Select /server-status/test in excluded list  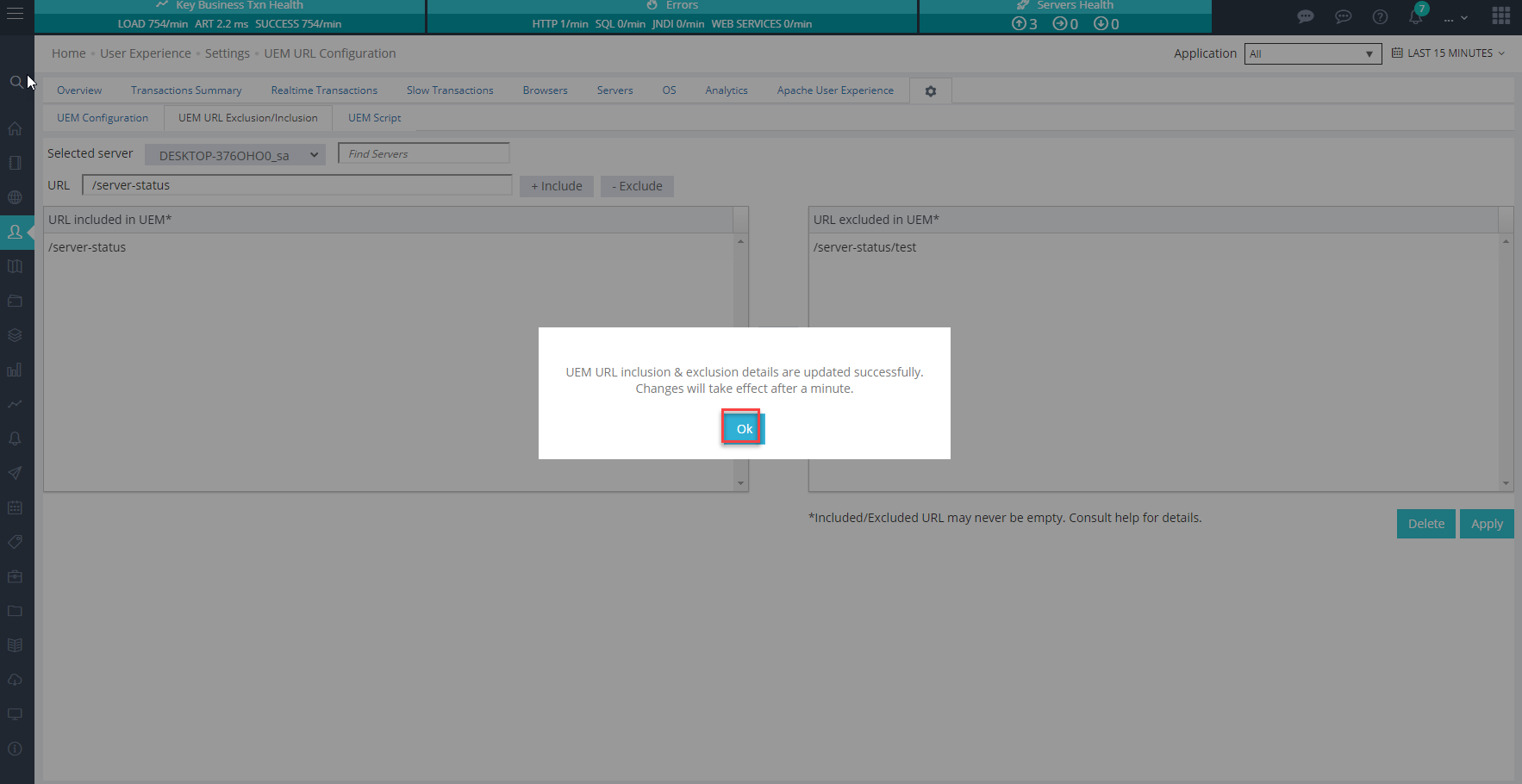click(x=864, y=247)
